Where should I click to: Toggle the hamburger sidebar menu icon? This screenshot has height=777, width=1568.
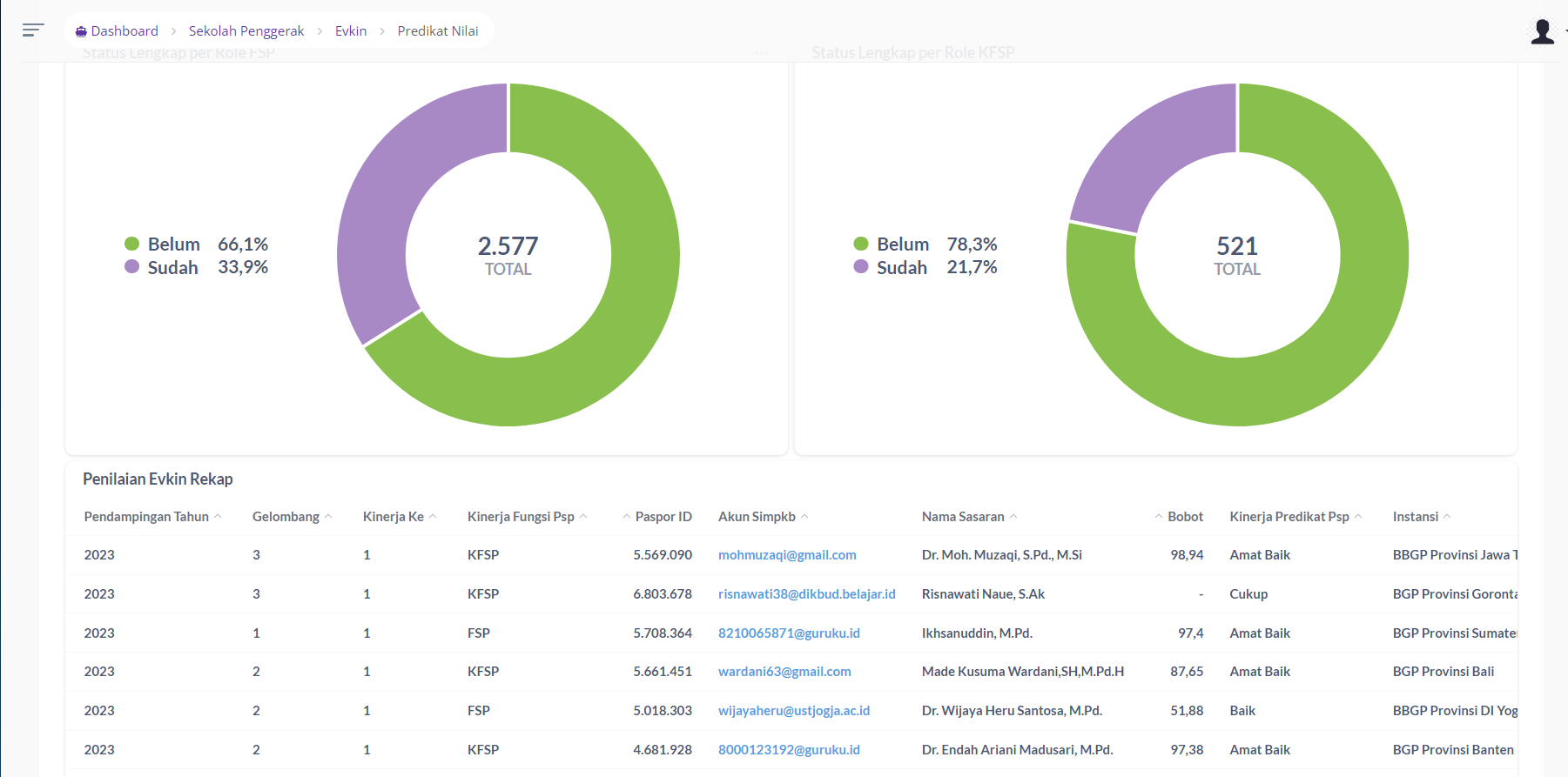33,30
